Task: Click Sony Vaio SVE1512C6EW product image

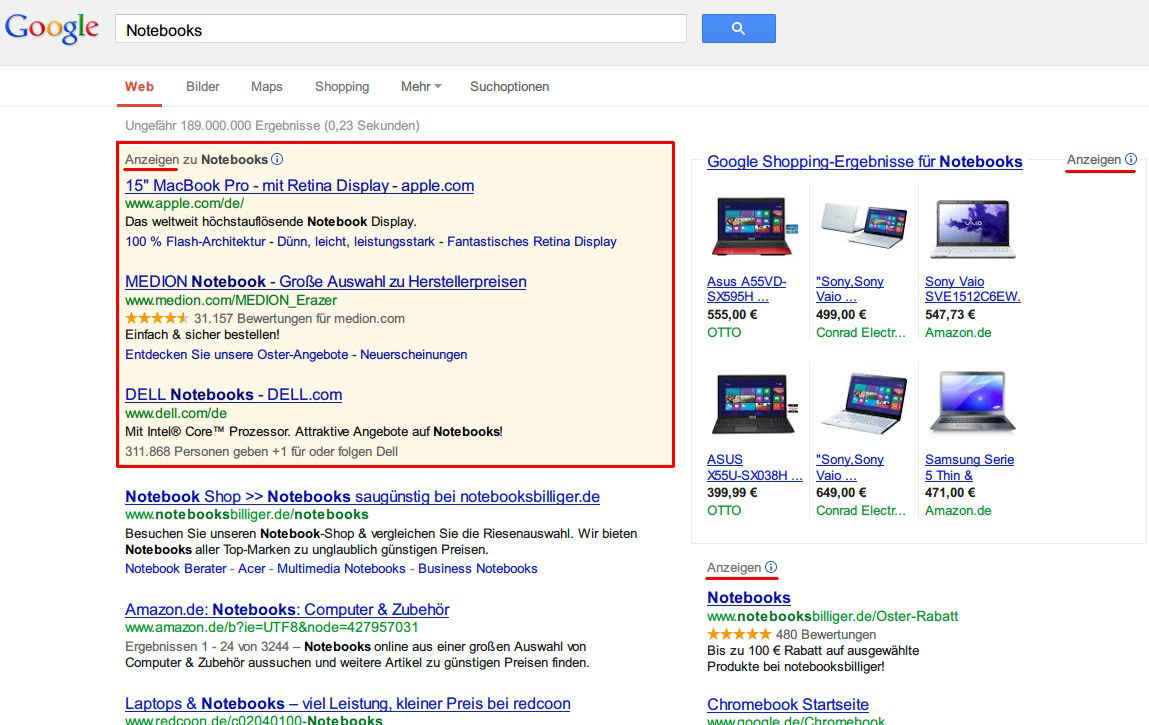Action: pyautogui.click(x=972, y=229)
